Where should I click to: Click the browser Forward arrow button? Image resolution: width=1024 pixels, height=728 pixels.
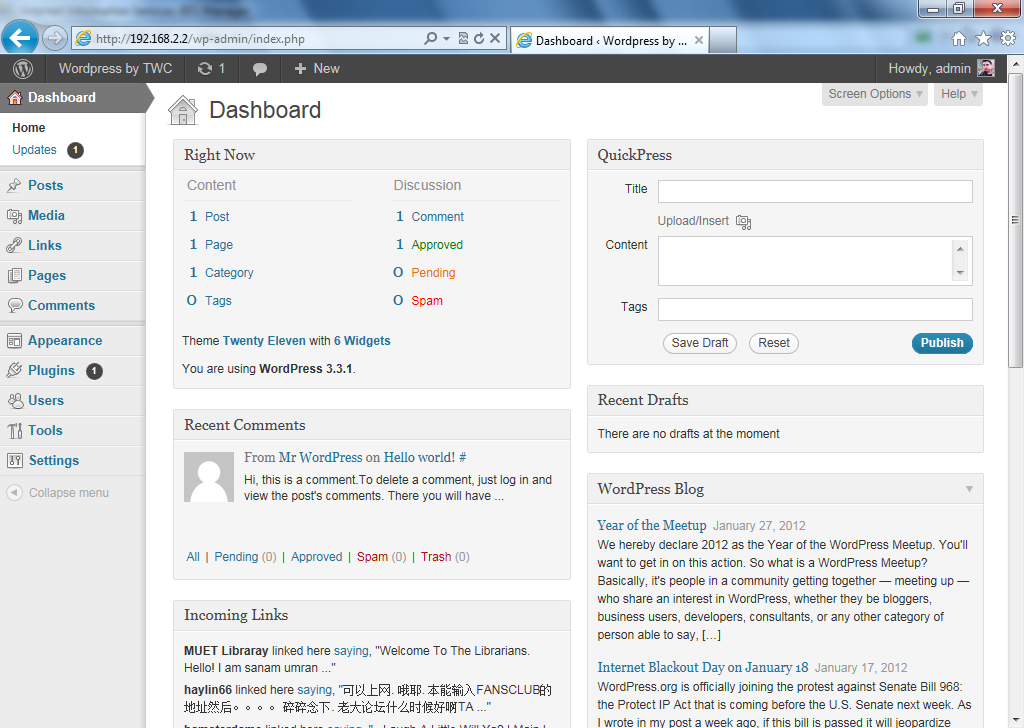click(55, 39)
